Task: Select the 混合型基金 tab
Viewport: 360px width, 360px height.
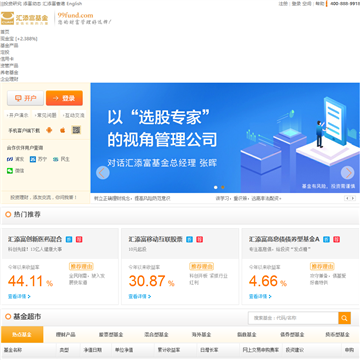Action: pyautogui.click(x=156, y=334)
